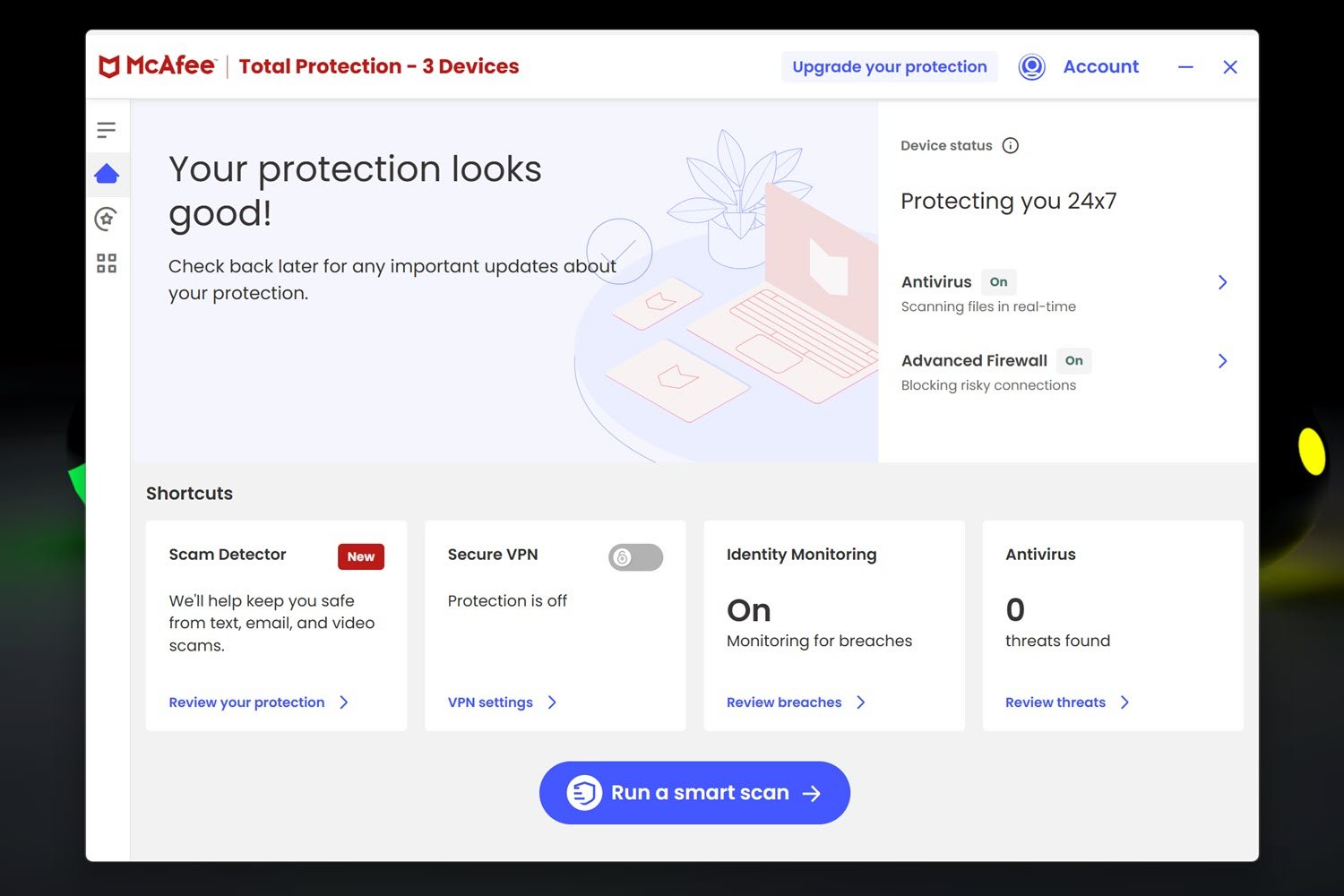1344x896 pixels.
Task: Click the 'Total Protection - 3 Devices' title
Action: (379, 66)
